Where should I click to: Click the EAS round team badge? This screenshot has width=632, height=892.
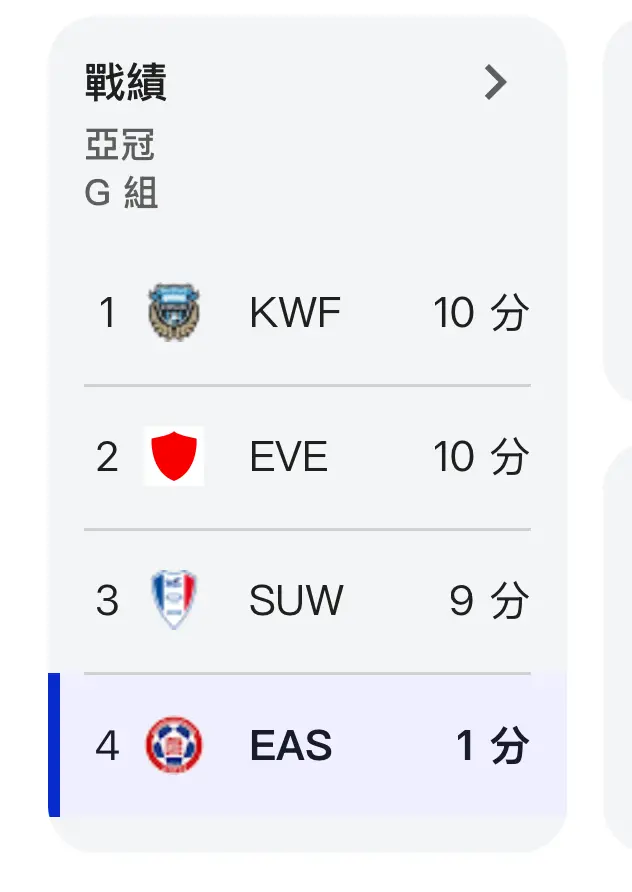click(174, 745)
